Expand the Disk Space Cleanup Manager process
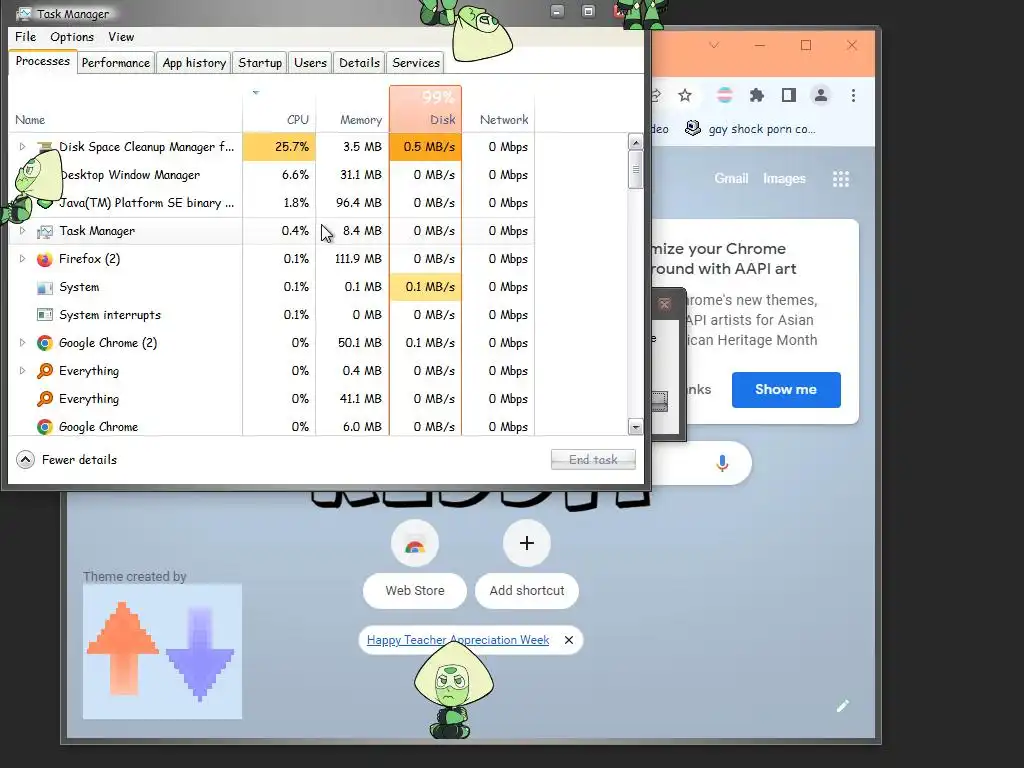 (22, 146)
